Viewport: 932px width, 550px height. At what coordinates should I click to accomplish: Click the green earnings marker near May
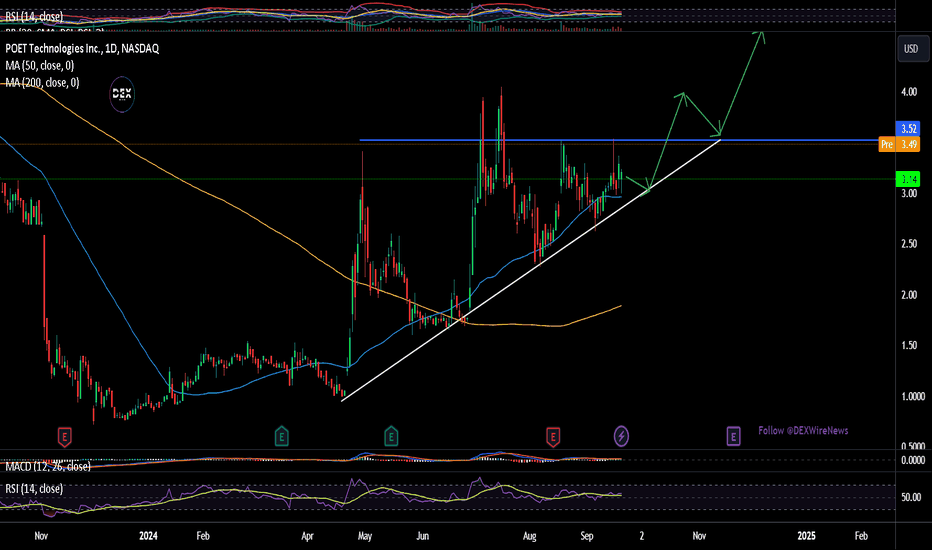[x=391, y=437]
